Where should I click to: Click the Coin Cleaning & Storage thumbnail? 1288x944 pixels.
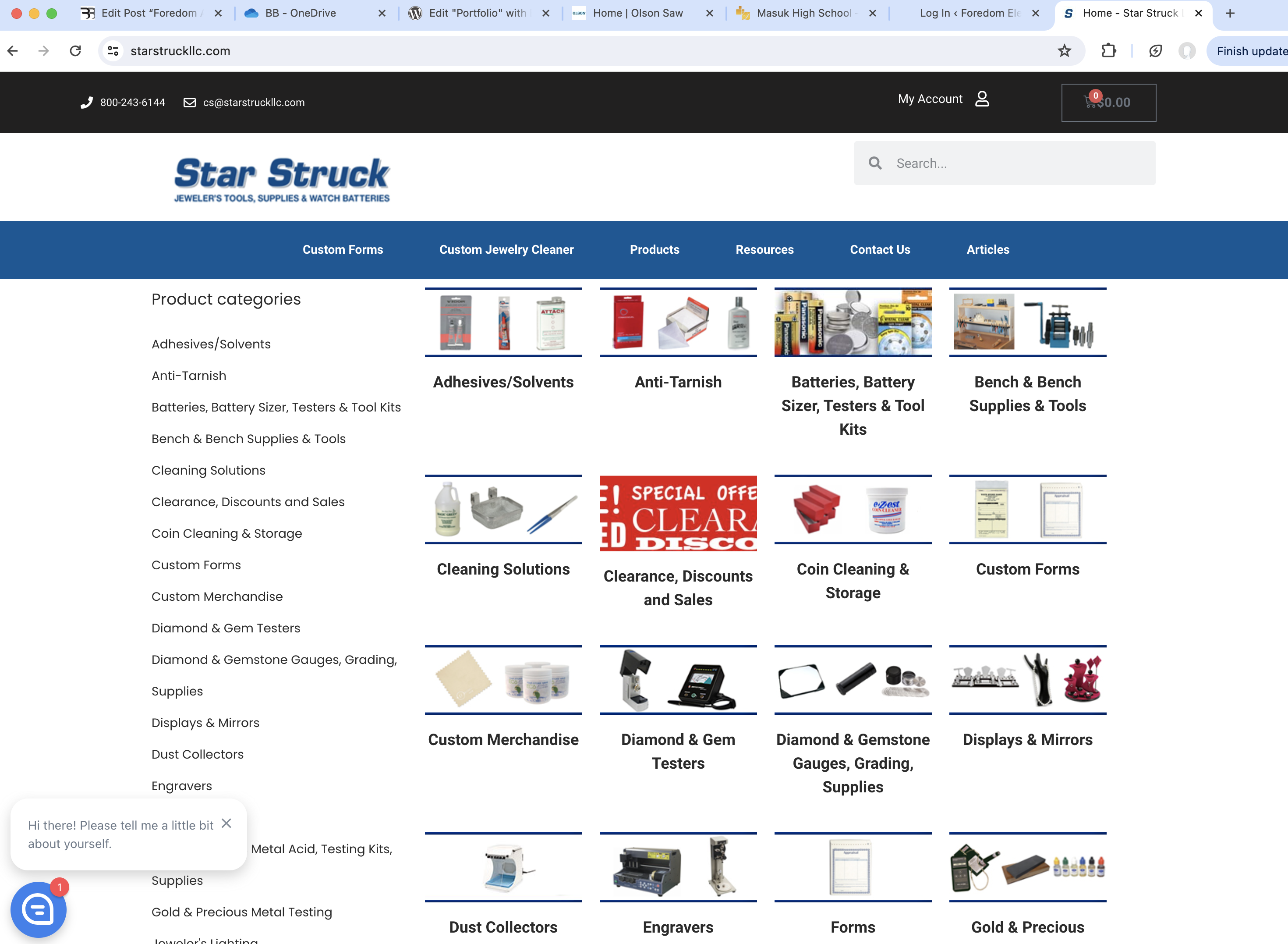[x=853, y=510]
